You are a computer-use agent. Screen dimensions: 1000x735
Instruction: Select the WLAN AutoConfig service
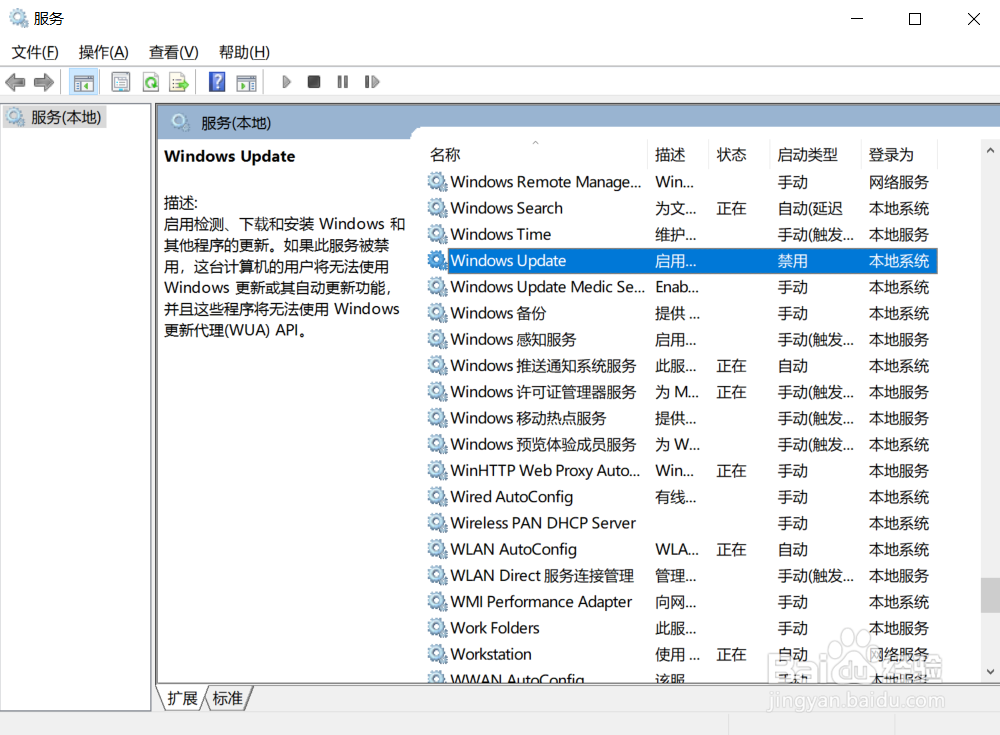[x=681, y=549]
